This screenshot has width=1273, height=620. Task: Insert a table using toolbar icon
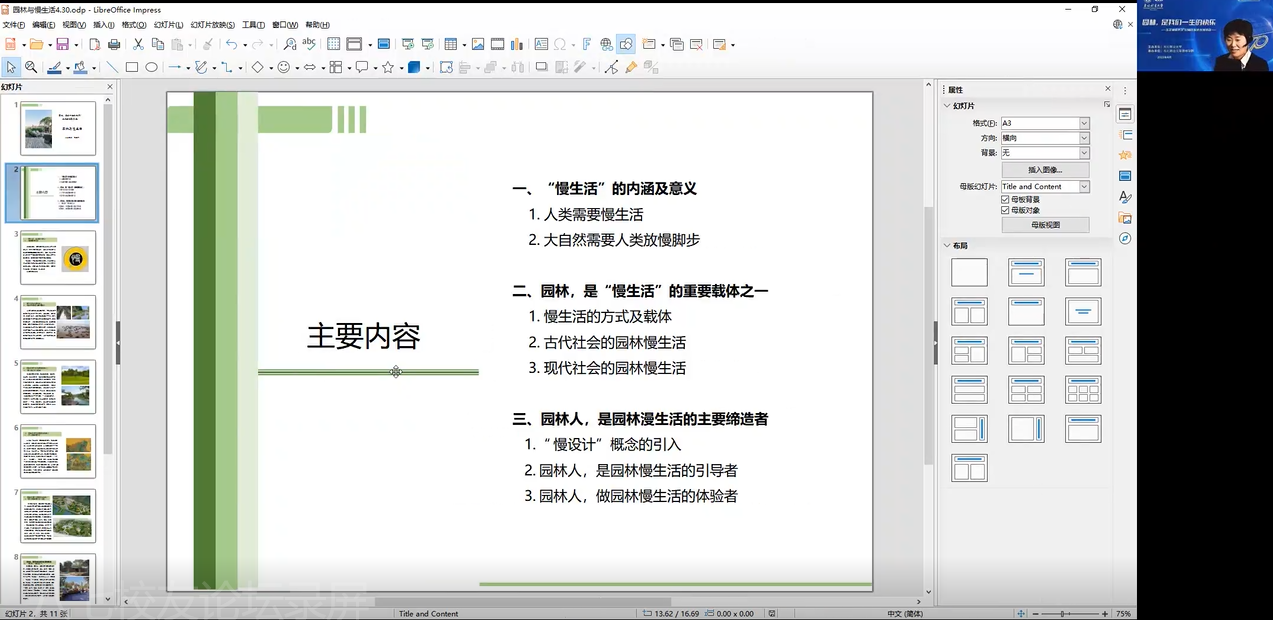451,44
